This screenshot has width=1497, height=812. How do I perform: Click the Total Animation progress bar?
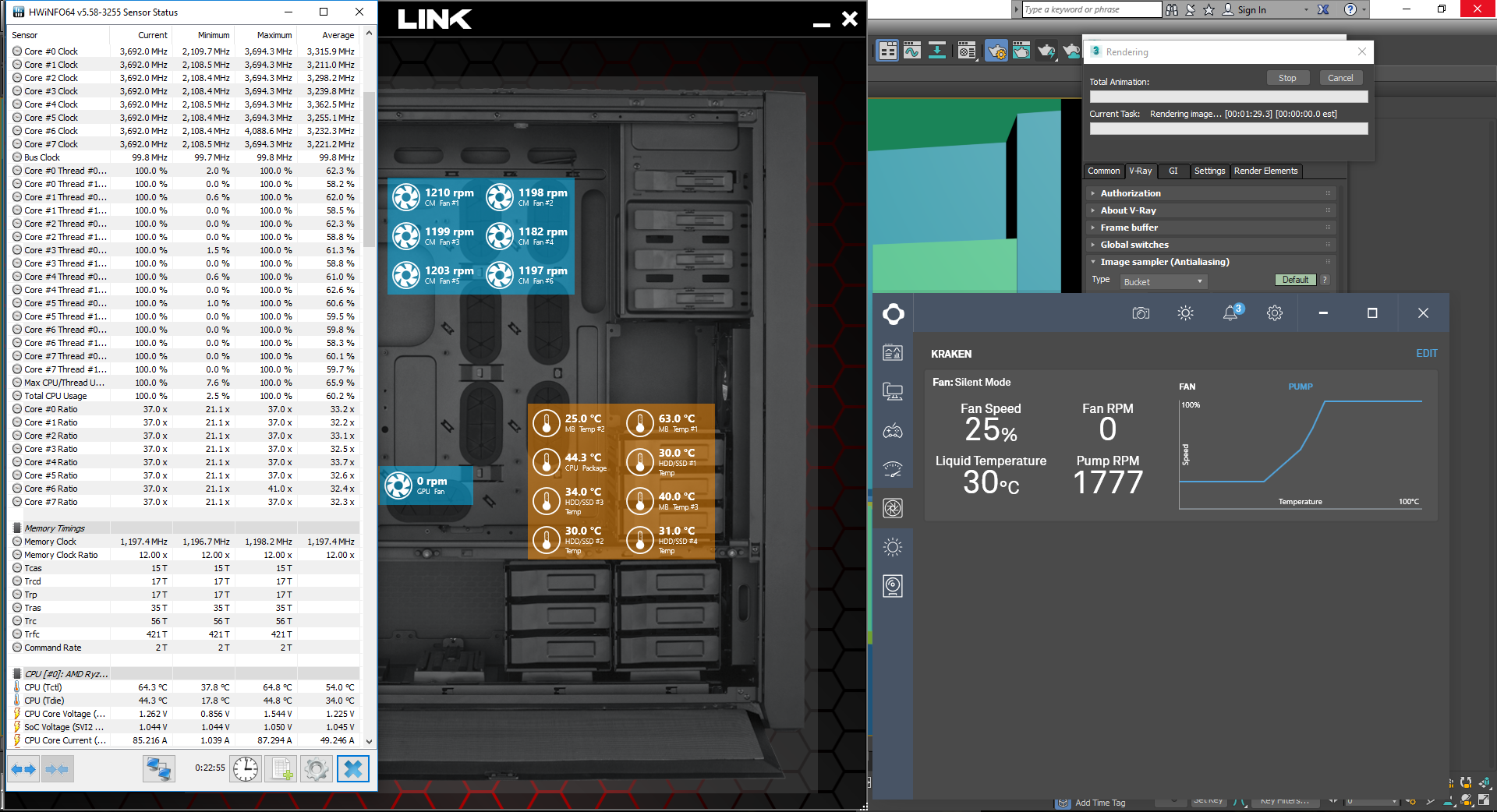(1229, 97)
